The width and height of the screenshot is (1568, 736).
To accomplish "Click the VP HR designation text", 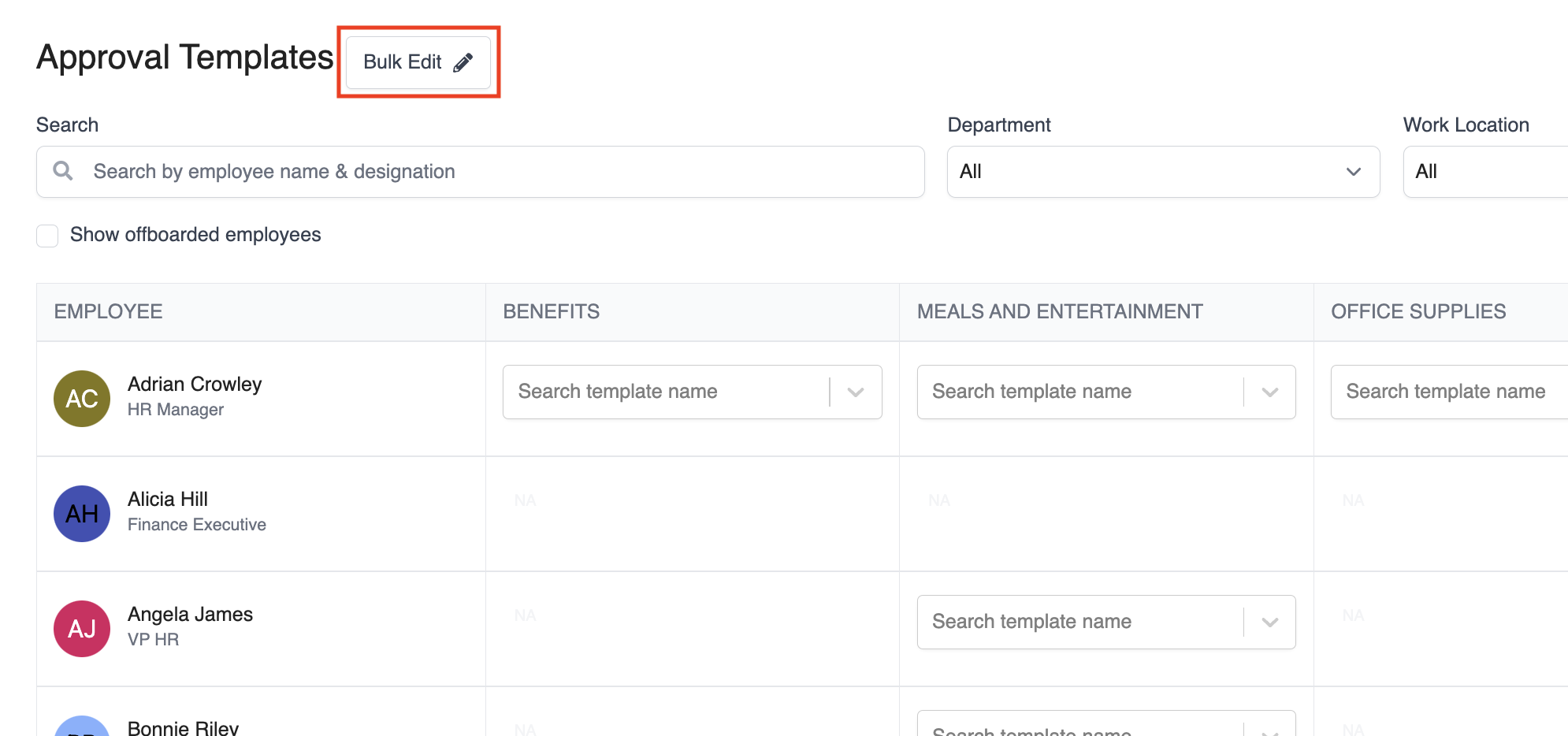I will (x=154, y=640).
